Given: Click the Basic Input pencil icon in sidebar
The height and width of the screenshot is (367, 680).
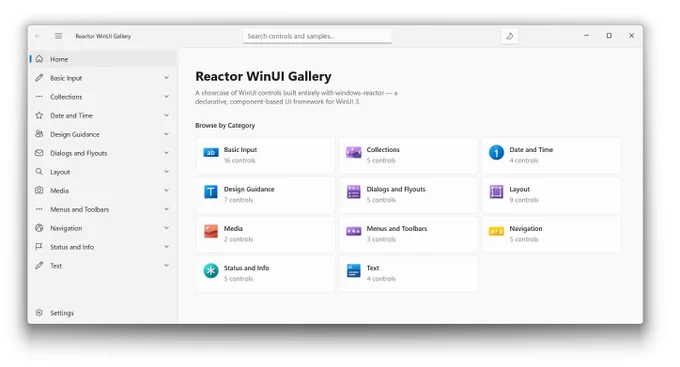Looking at the screenshot, I should 39,78.
